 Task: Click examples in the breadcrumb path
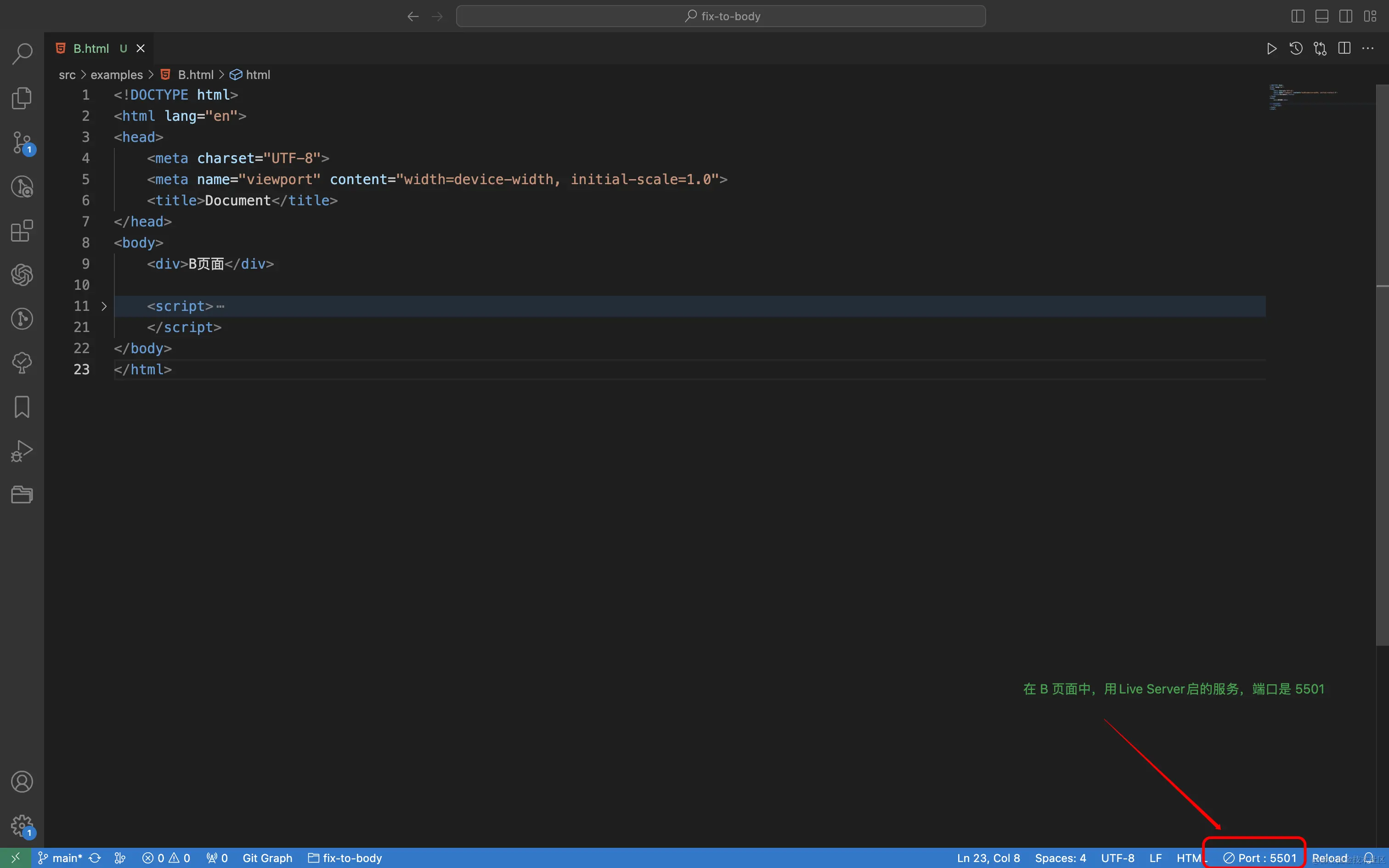(x=117, y=75)
